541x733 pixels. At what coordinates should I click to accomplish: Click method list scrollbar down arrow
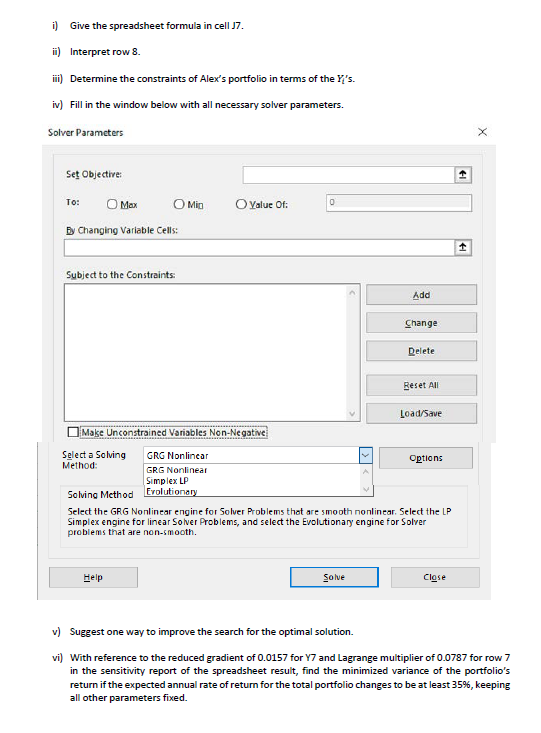click(366, 489)
